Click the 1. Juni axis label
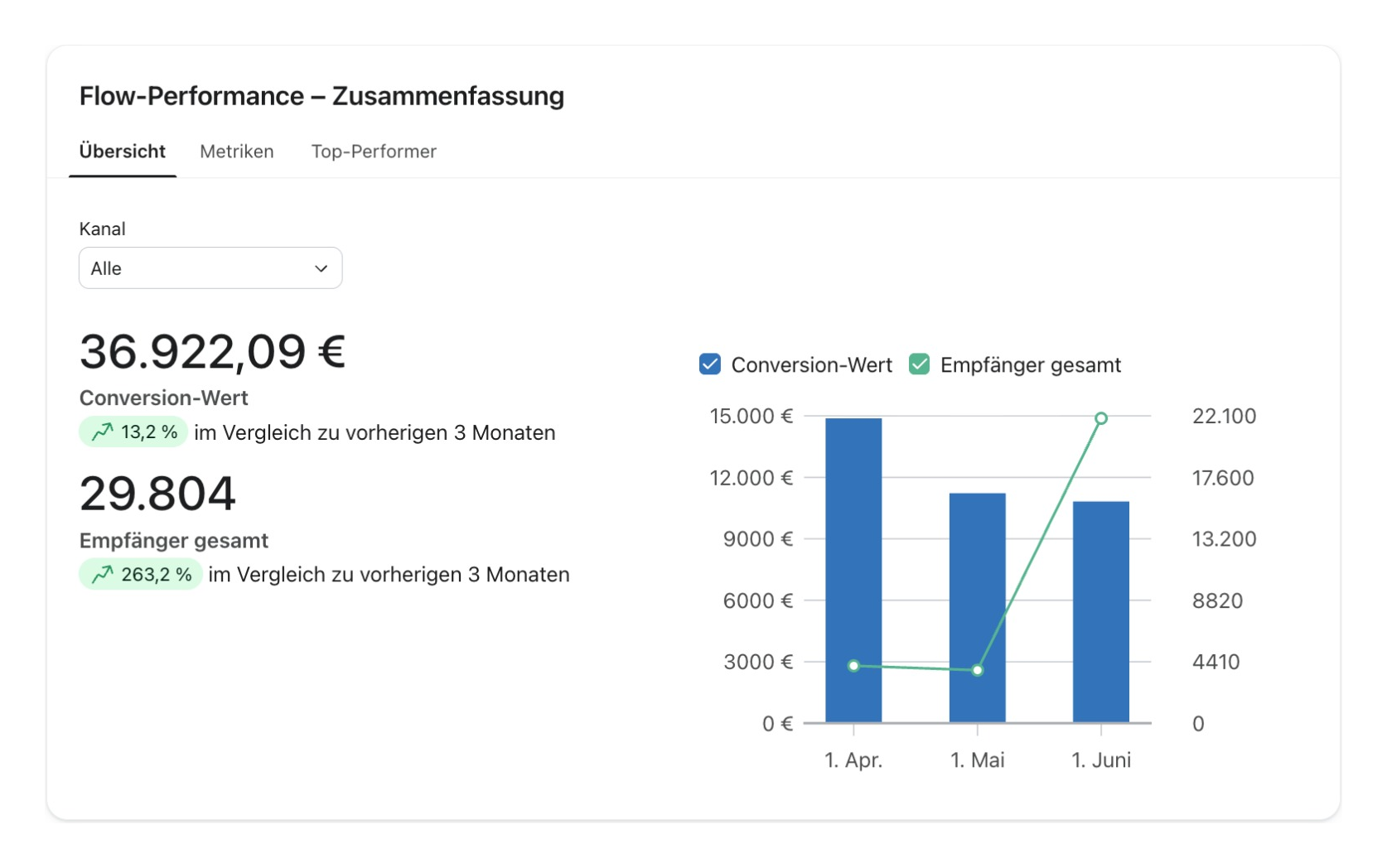Viewport: 1387px width, 868px height. [1101, 759]
